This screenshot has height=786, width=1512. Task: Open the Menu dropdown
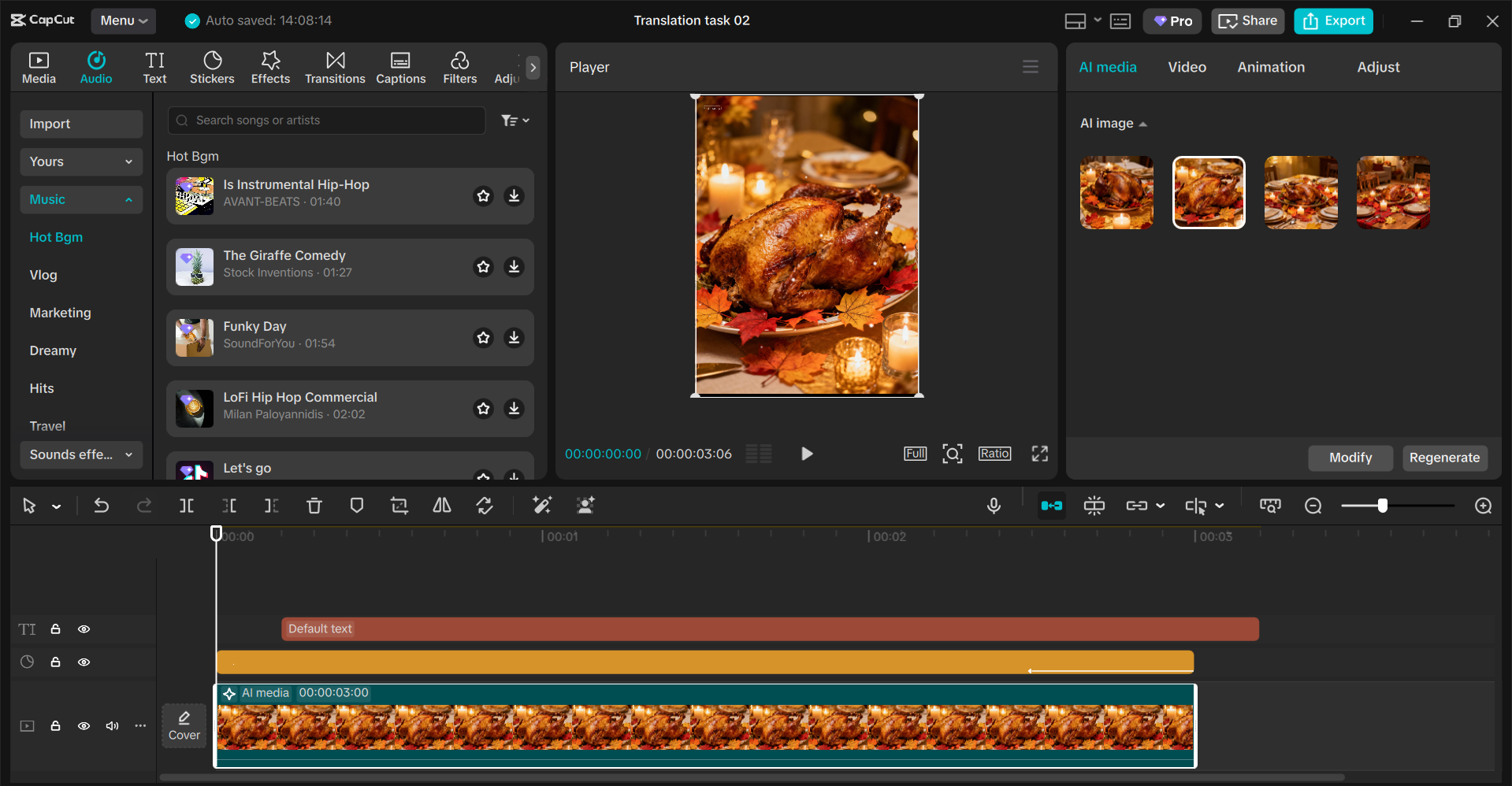[x=123, y=20]
